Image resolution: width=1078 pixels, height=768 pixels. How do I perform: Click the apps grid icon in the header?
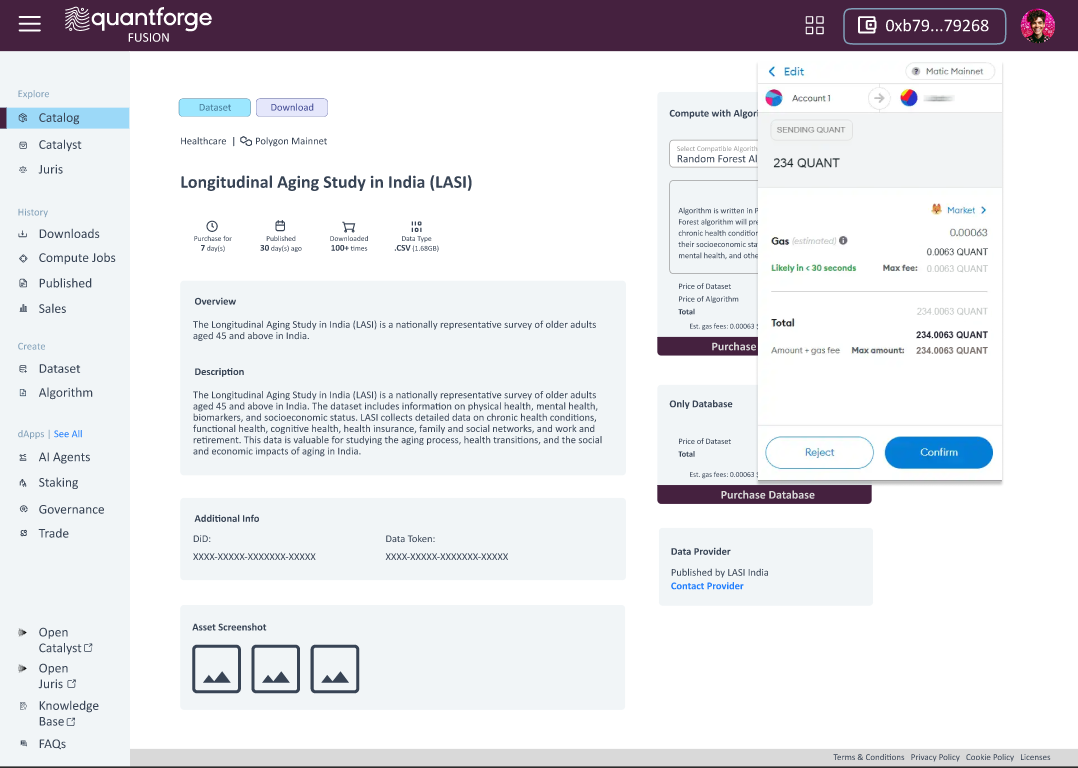pos(814,25)
